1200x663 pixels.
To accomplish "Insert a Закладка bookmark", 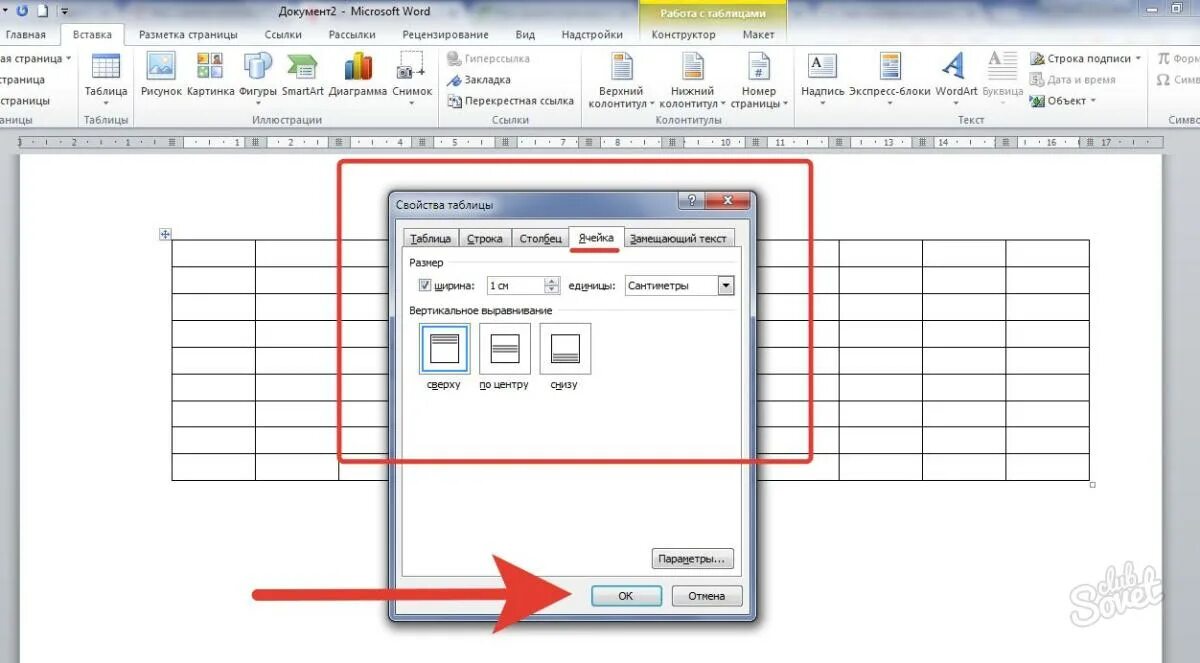I will [x=479, y=80].
